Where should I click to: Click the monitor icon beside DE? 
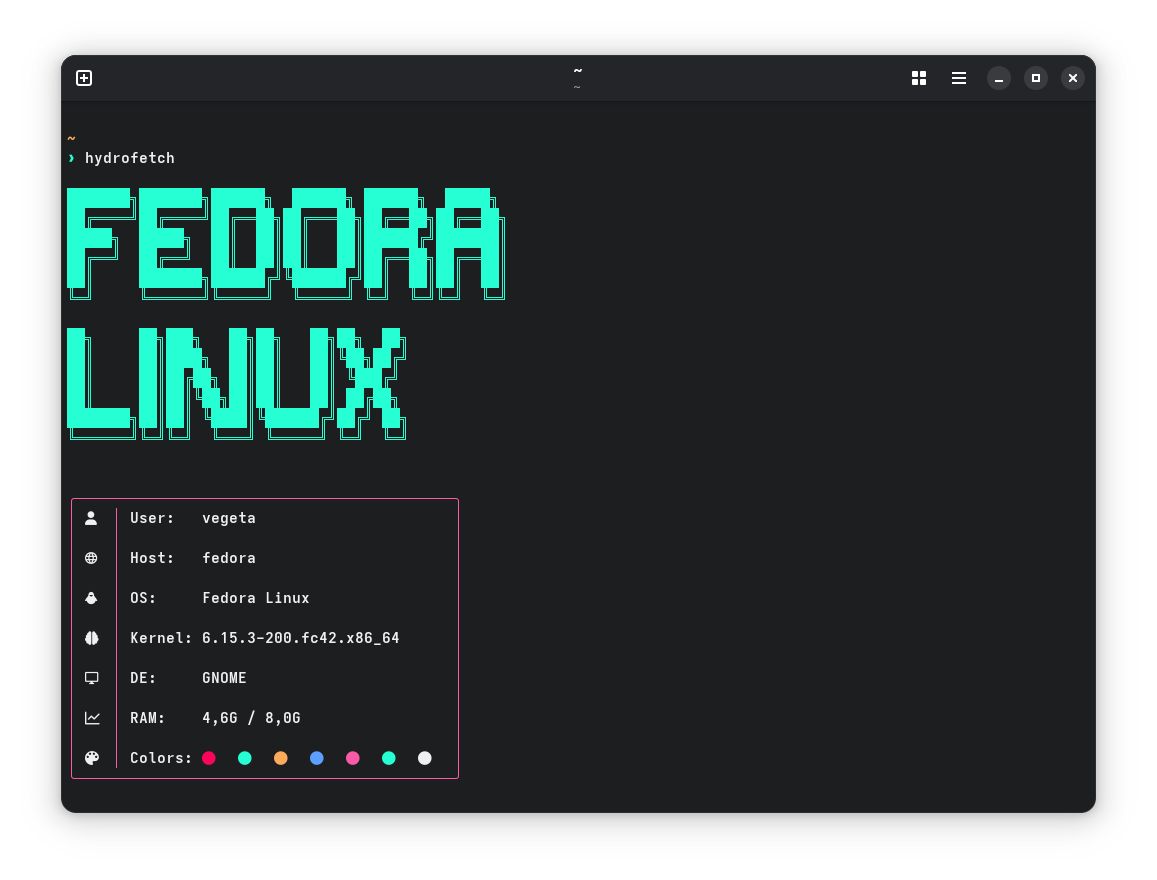[91, 678]
